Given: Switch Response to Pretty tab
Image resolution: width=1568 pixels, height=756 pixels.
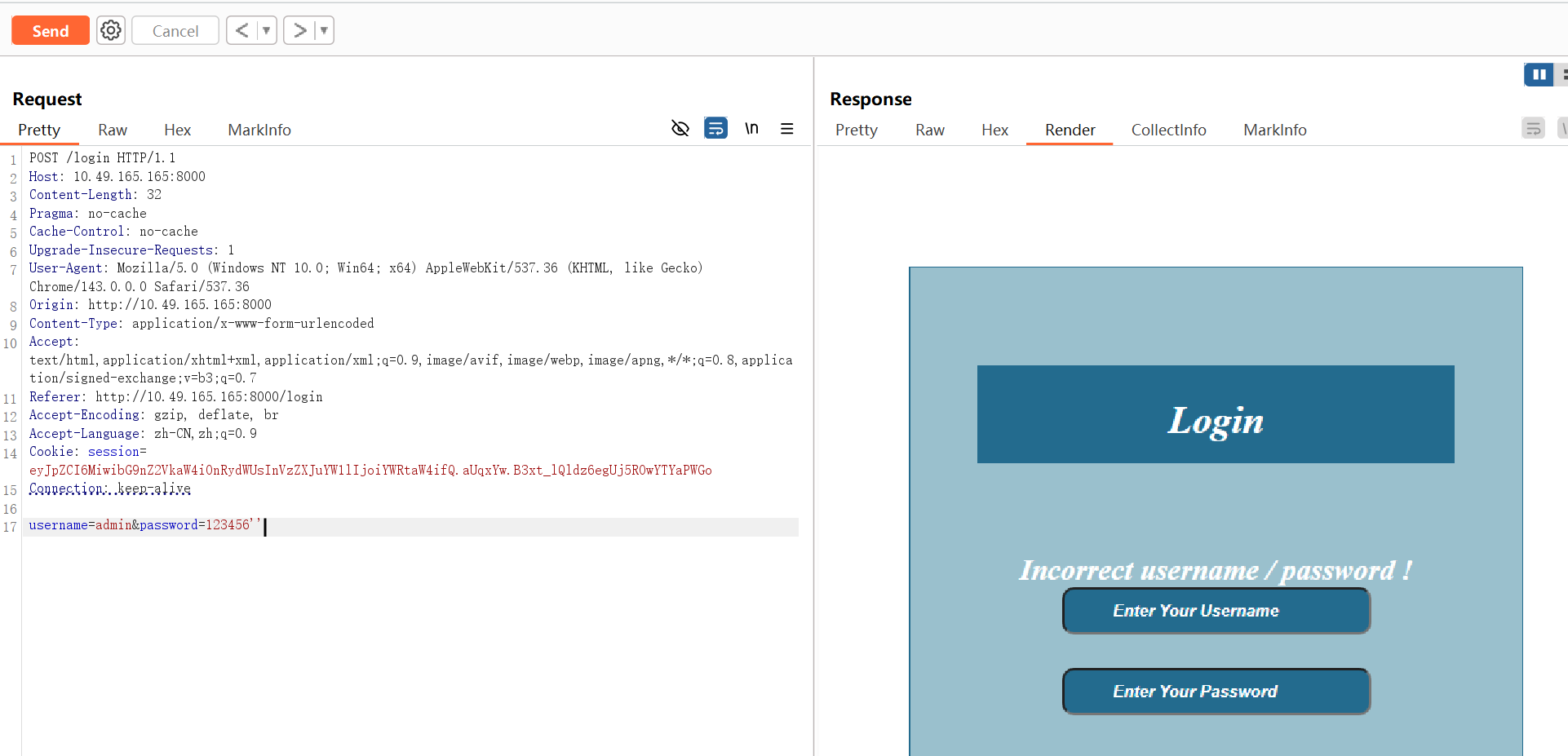Looking at the screenshot, I should [856, 130].
